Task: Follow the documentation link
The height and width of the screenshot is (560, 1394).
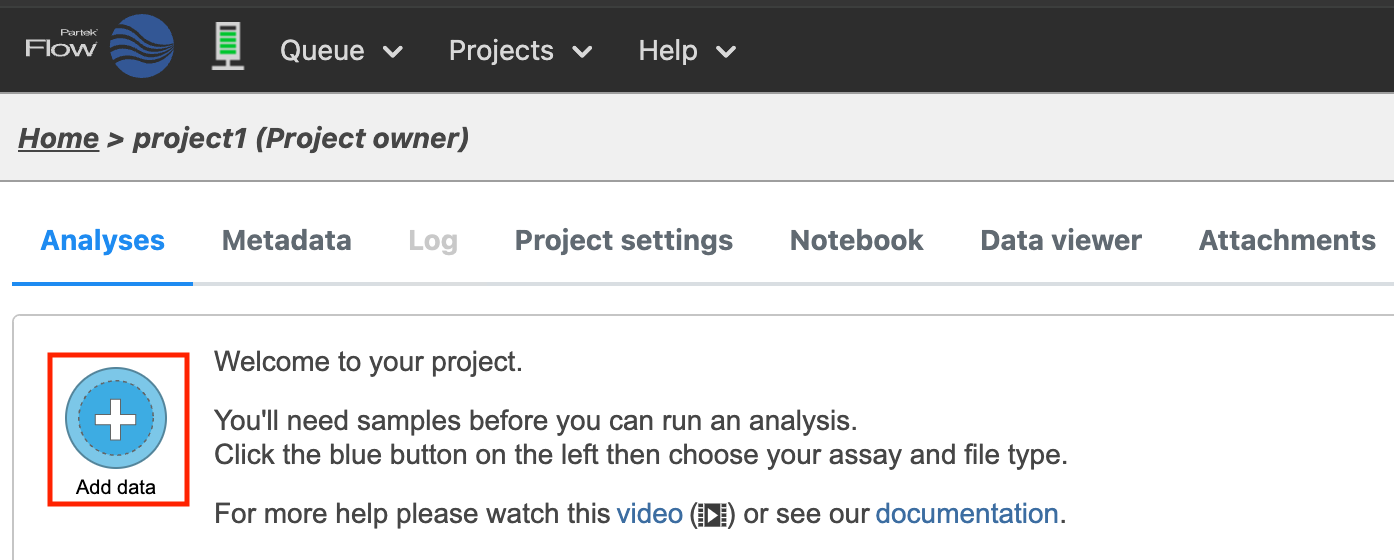Action: [x=966, y=514]
